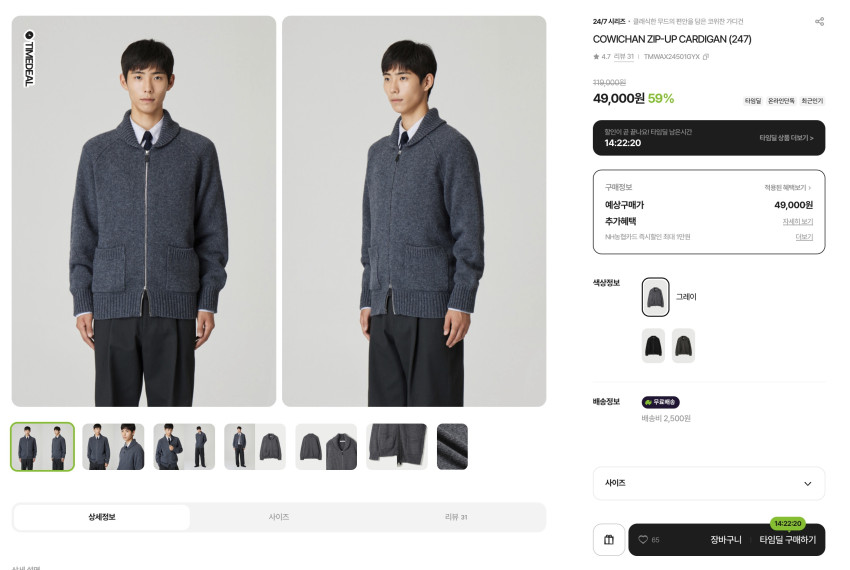The height and width of the screenshot is (570, 850).
Task: Expand 적용된 혜택보기 applied benefits
Action: pyautogui.click(x=787, y=187)
